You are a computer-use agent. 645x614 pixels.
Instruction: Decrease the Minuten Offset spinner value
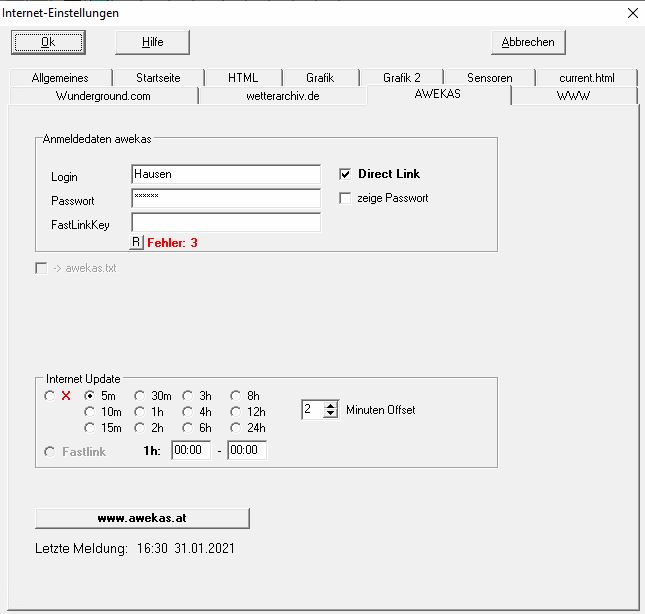(331, 414)
